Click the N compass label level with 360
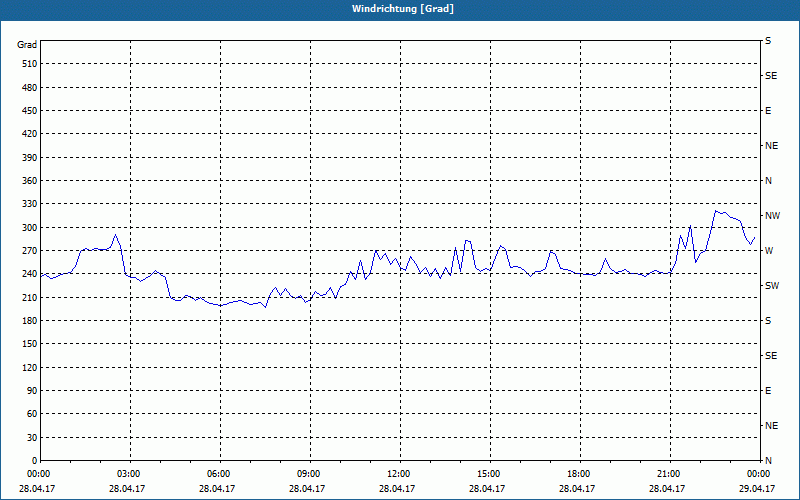The height and width of the screenshot is (500, 800). click(768, 181)
